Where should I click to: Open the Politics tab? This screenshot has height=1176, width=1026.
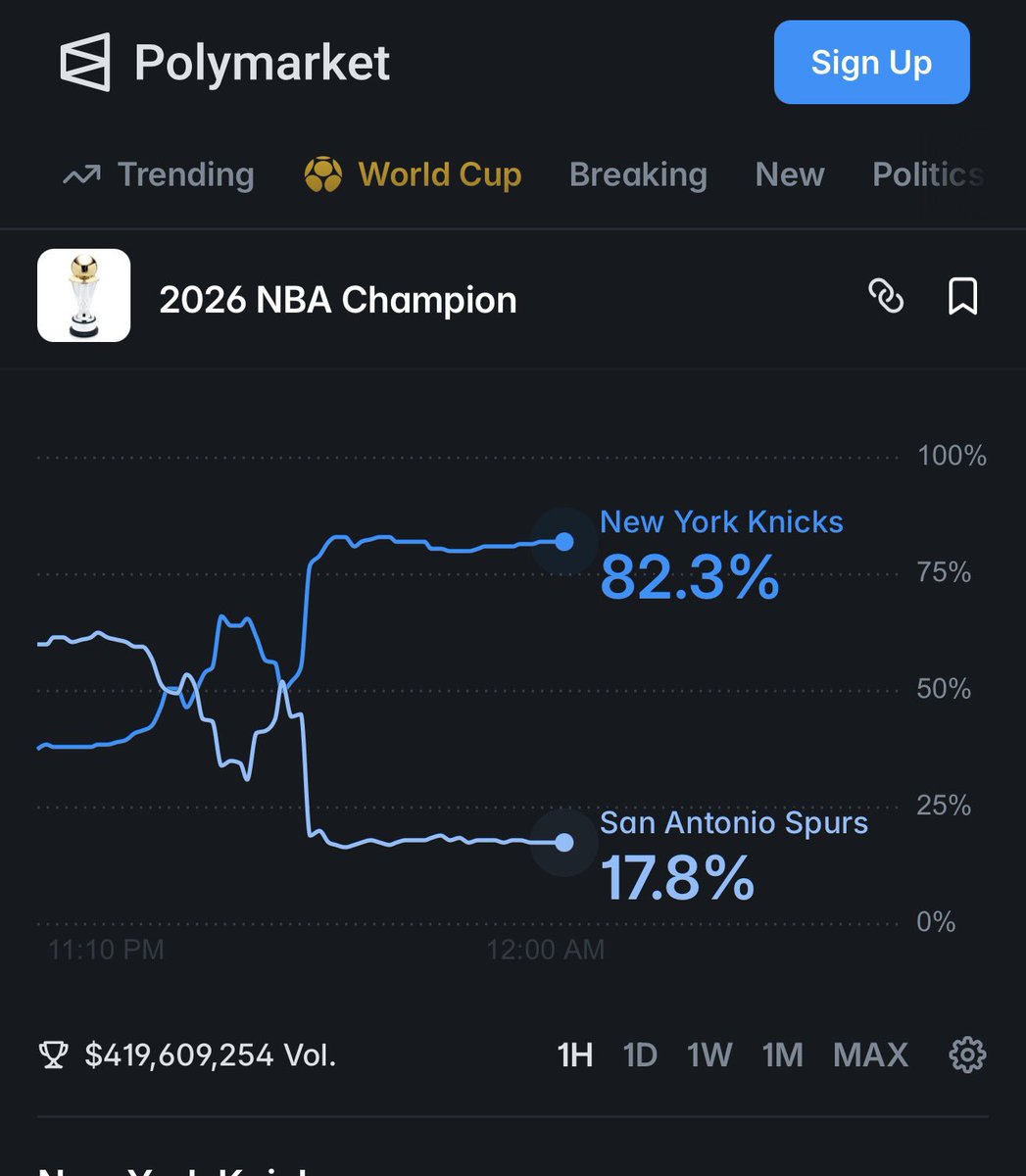click(x=928, y=175)
